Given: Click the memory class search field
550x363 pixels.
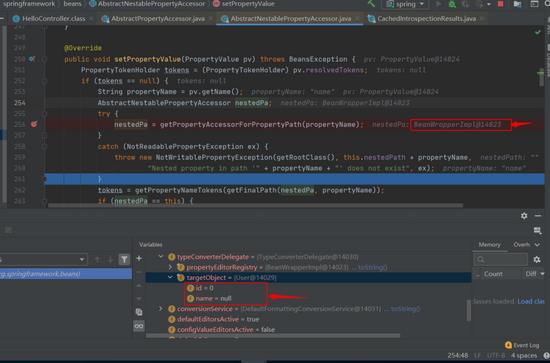Looking at the screenshot, I should coord(501,260).
